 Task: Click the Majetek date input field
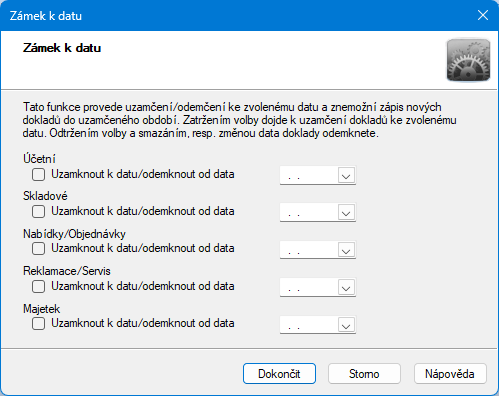tap(309, 325)
